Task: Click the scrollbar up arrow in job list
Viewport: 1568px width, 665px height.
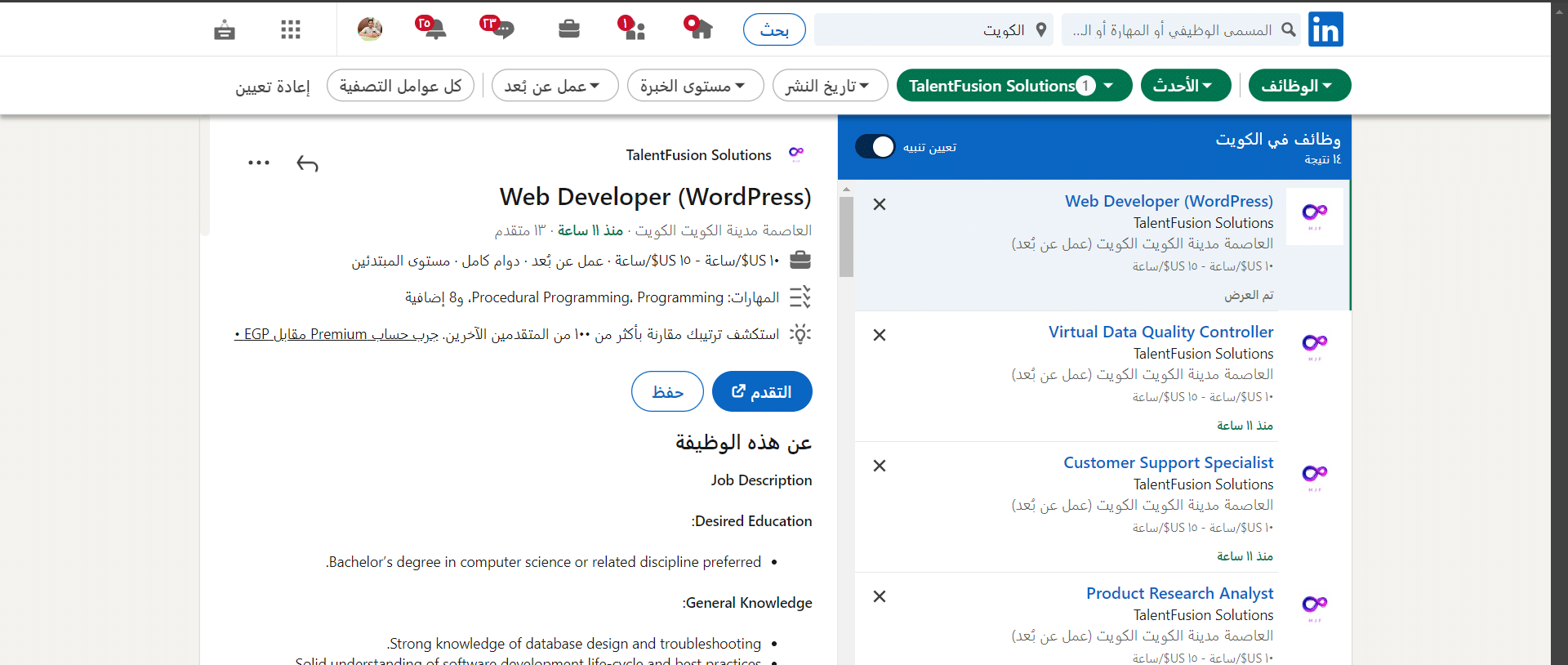Action: (x=846, y=189)
